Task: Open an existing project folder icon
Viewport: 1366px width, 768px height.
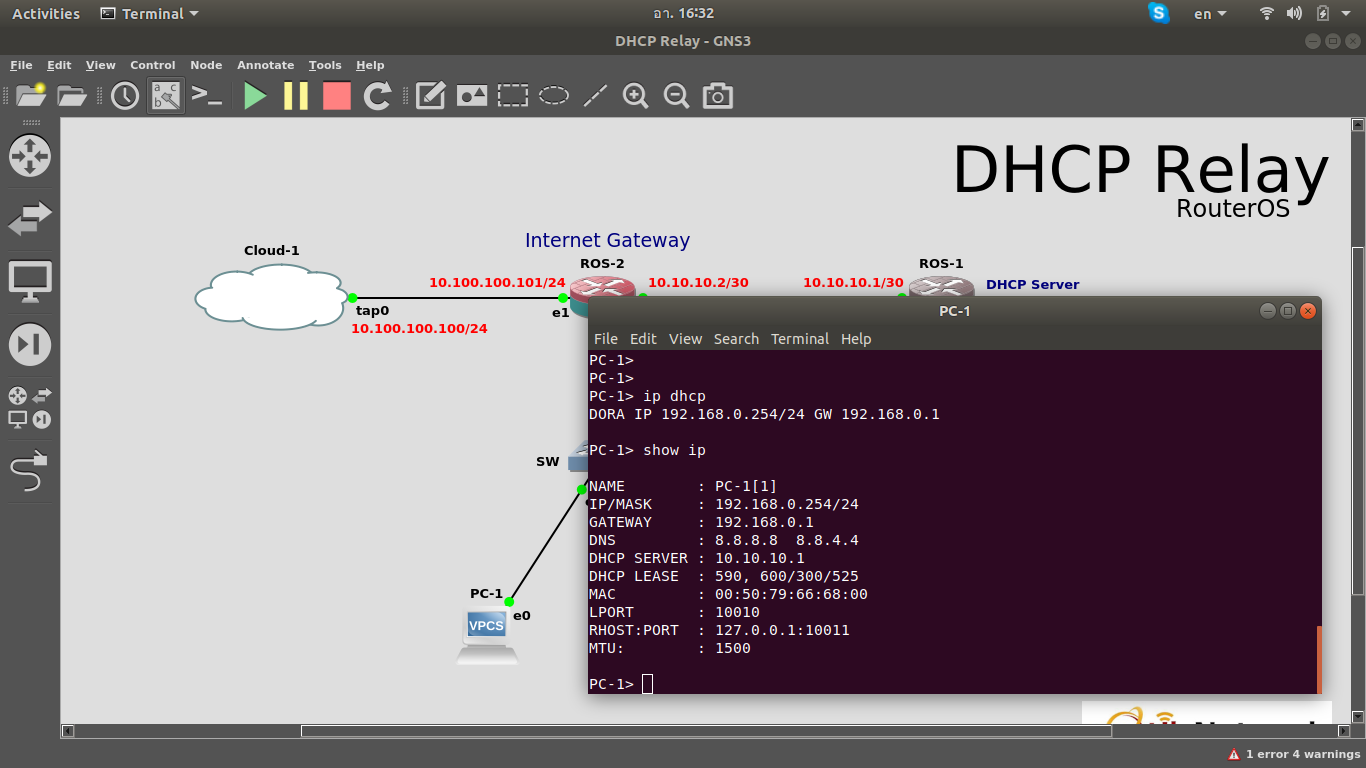Action: pos(72,95)
